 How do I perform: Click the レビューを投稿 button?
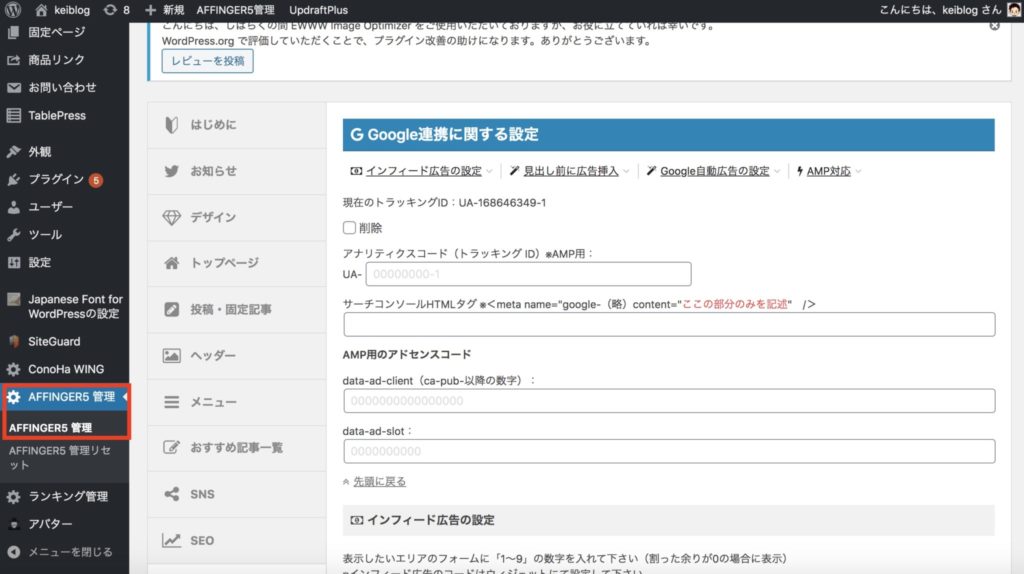[208, 61]
